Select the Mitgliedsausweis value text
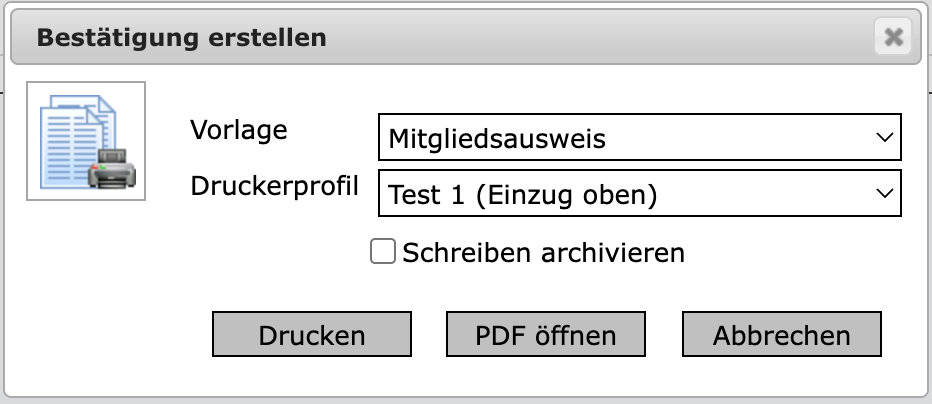The width and height of the screenshot is (932, 404). click(497, 138)
